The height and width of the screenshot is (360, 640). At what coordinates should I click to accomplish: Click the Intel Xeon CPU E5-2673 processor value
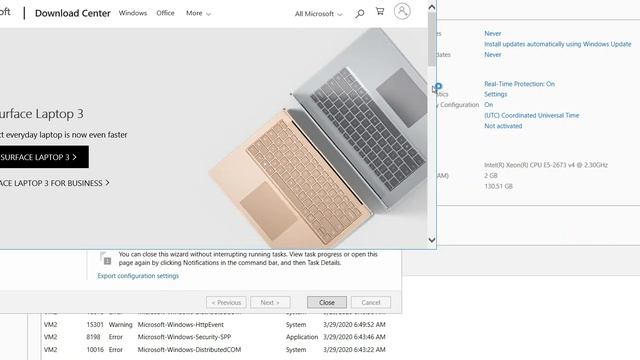pos(546,165)
